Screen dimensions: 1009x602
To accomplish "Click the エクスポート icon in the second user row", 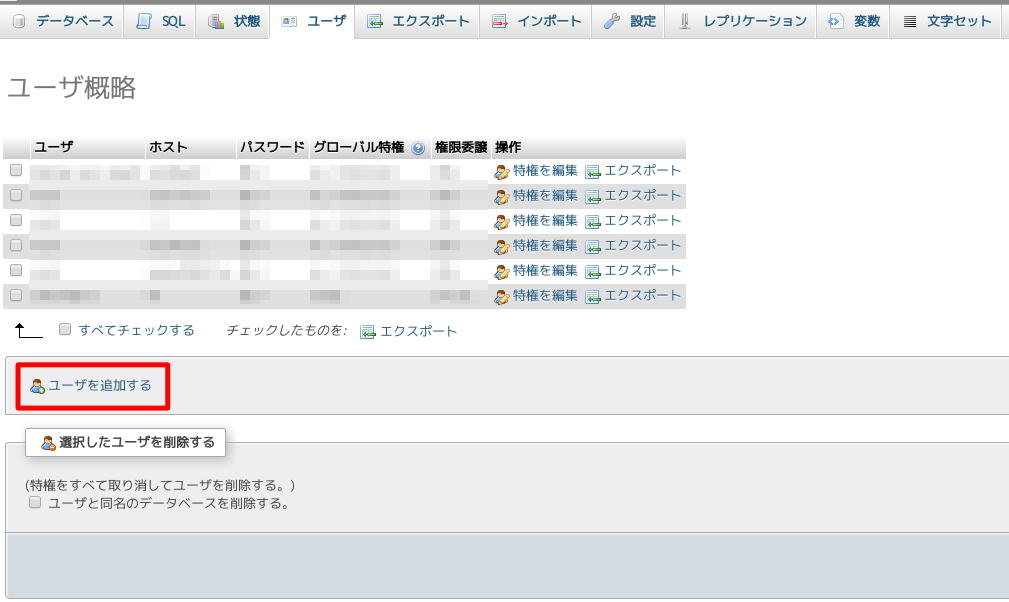I will pyautogui.click(x=593, y=197).
